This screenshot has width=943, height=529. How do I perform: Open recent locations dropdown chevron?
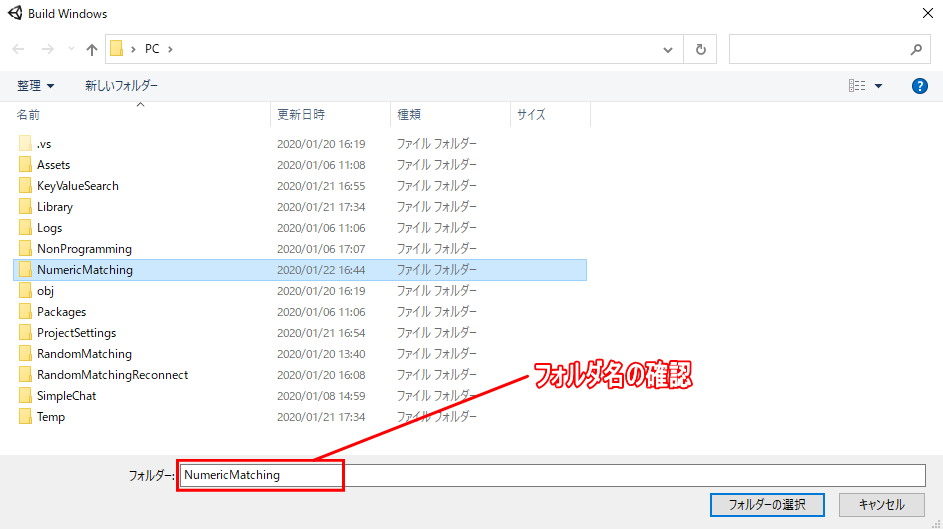point(70,49)
